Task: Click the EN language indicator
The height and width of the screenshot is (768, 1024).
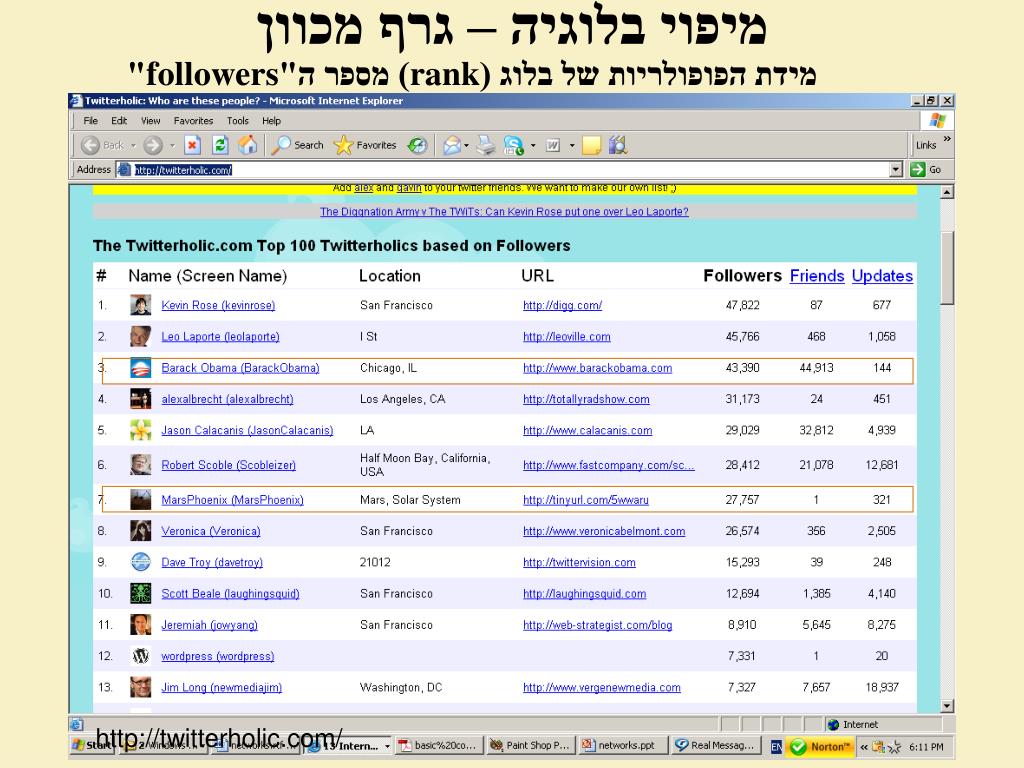Action: click(x=776, y=746)
